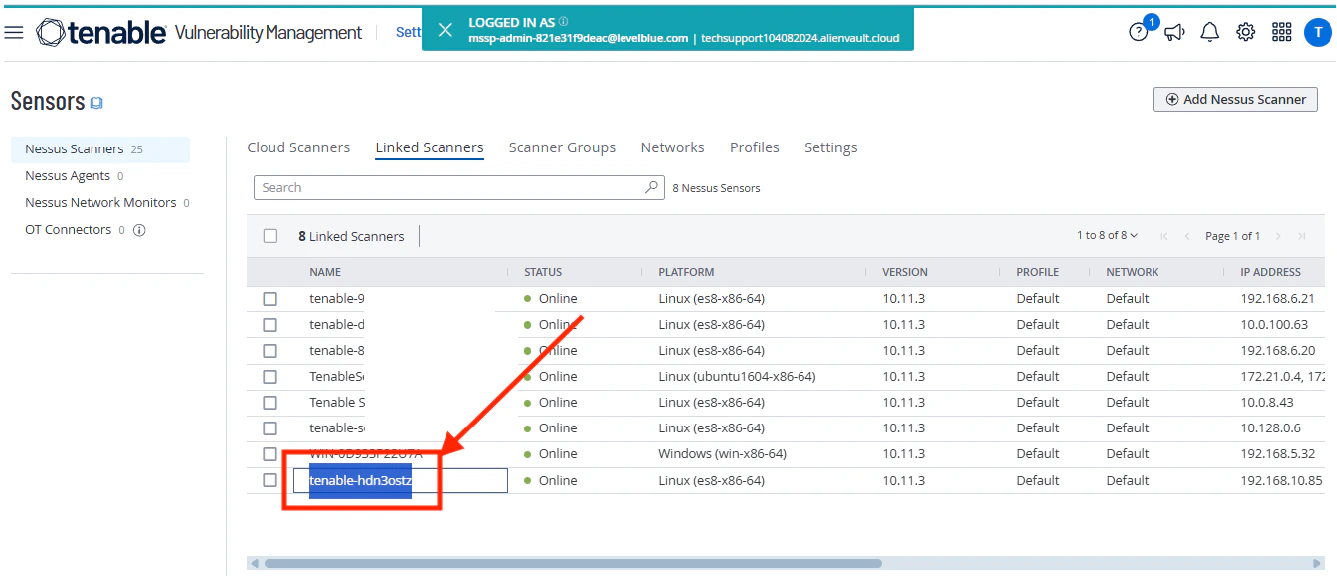Tick the checkbox for the ubuntu1604 scanner row
Image resolution: width=1337 pixels, height=576 pixels.
pos(270,377)
